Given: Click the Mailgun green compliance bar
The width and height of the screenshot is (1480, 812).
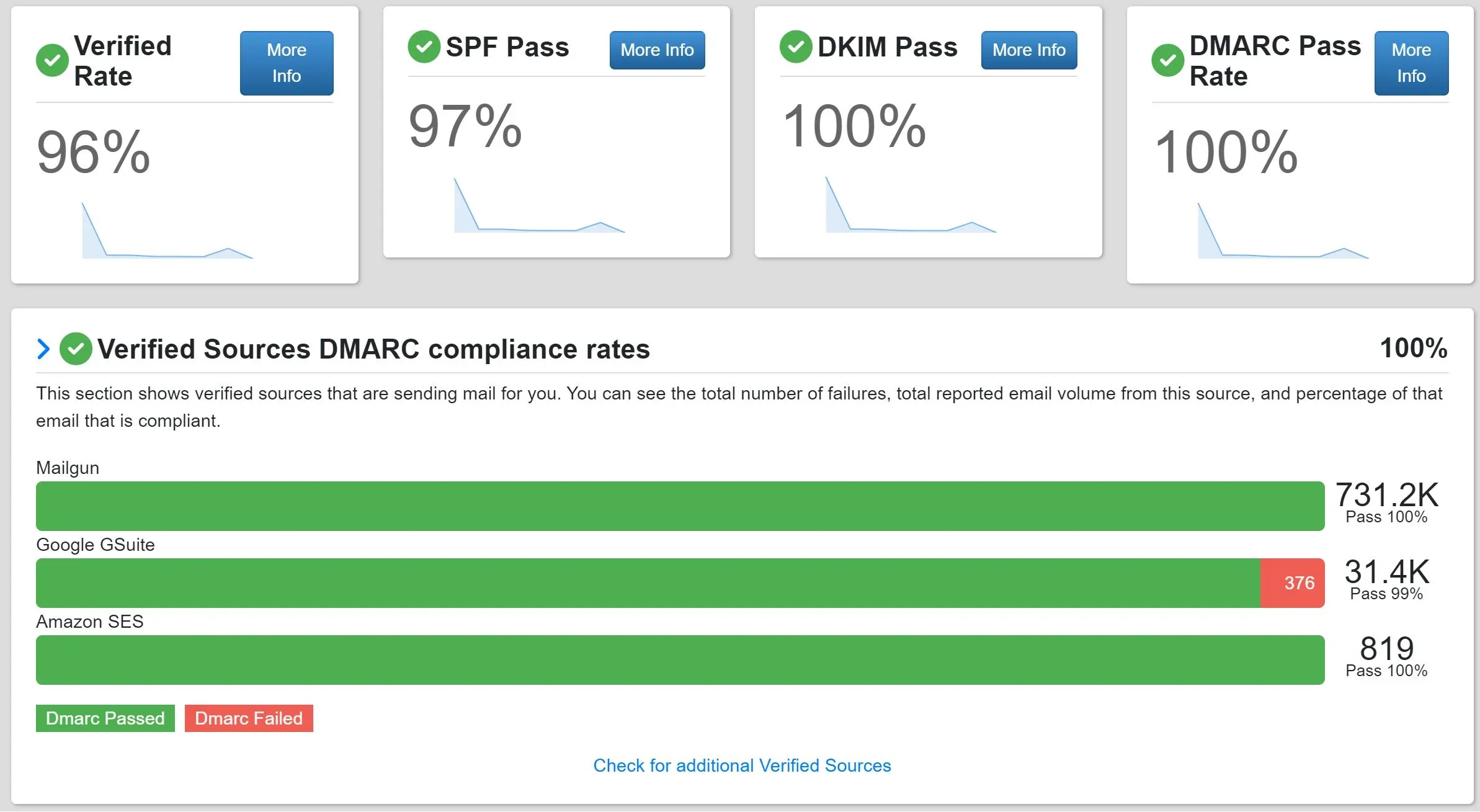Looking at the screenshot, I should pyautogui.click(x=680, y=506).
